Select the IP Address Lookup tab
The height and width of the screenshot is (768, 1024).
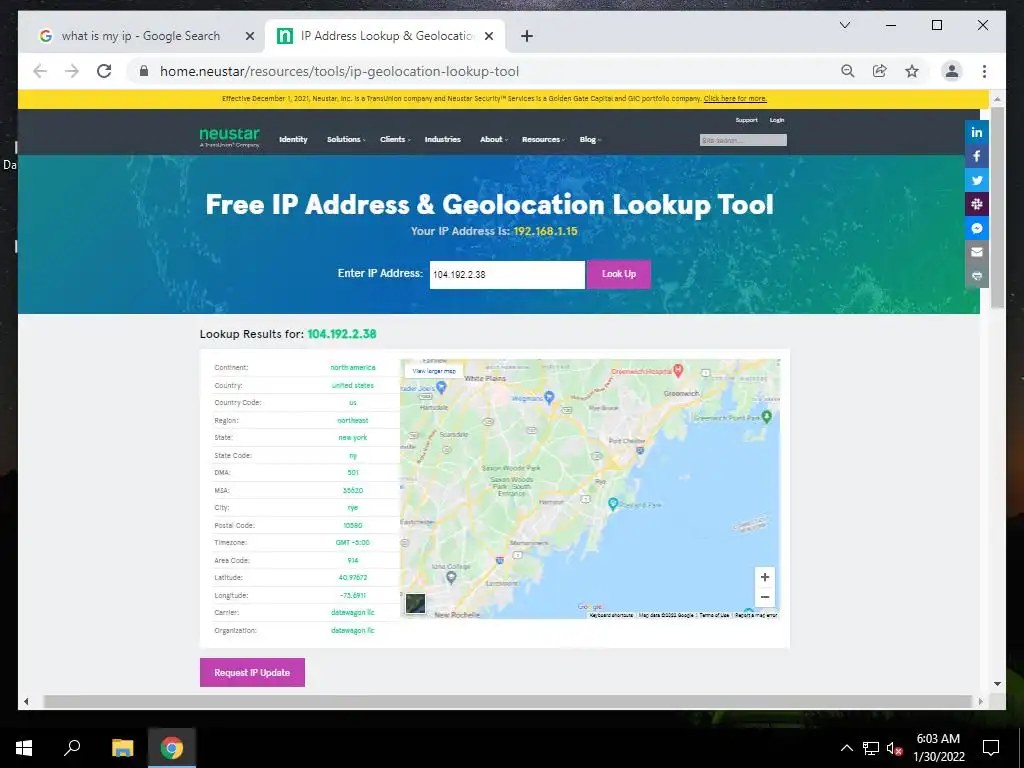point(385,36)
